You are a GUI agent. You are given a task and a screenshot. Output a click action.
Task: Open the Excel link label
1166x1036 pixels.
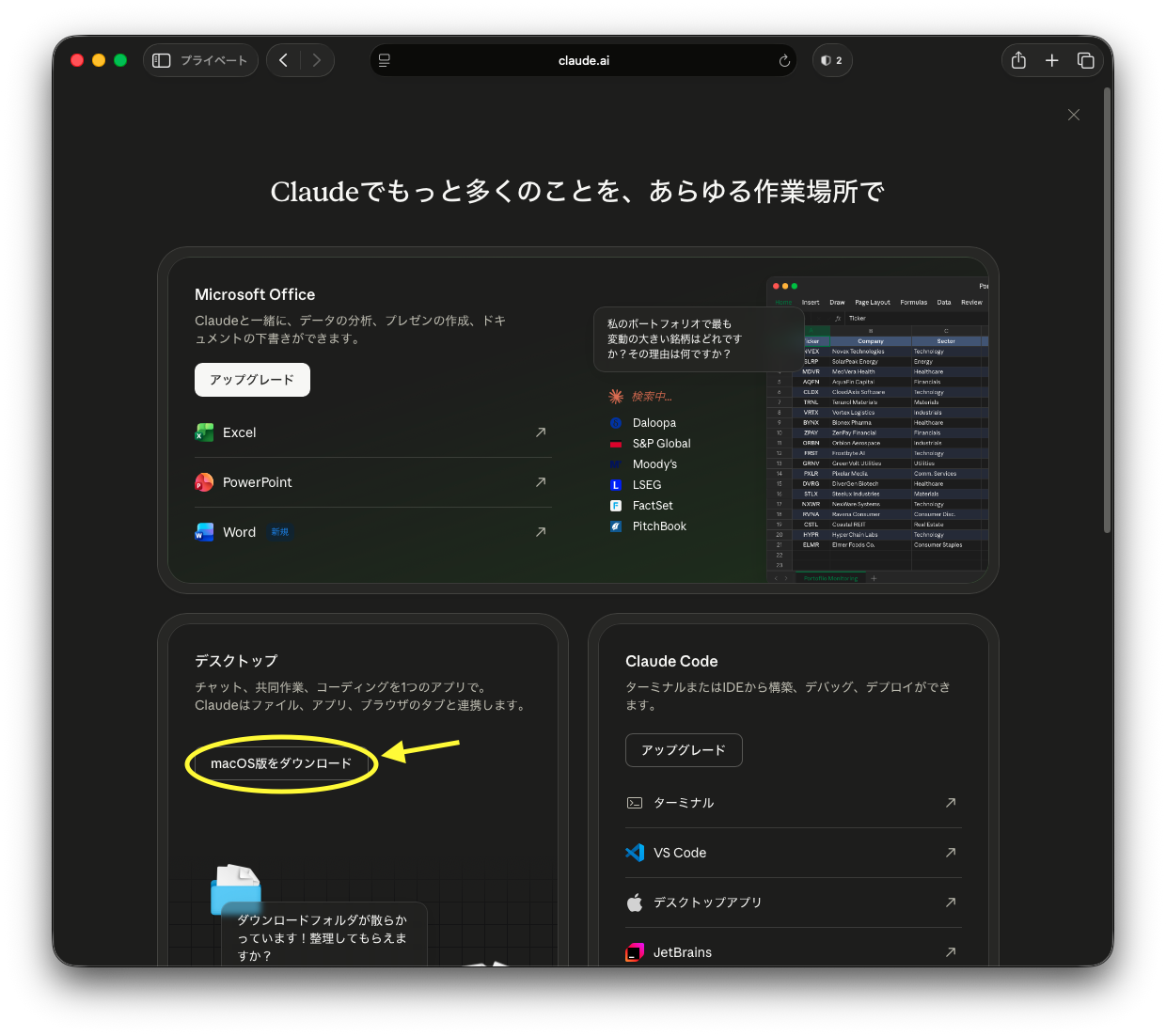coord(239,432)
